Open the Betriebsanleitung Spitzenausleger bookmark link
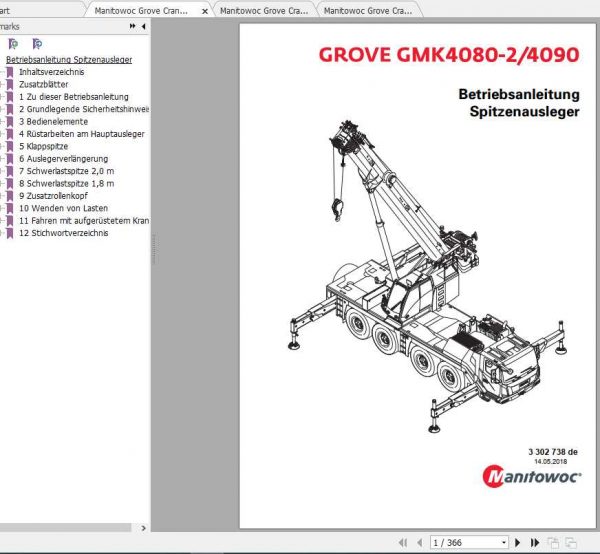 click(x=69, y=60)
